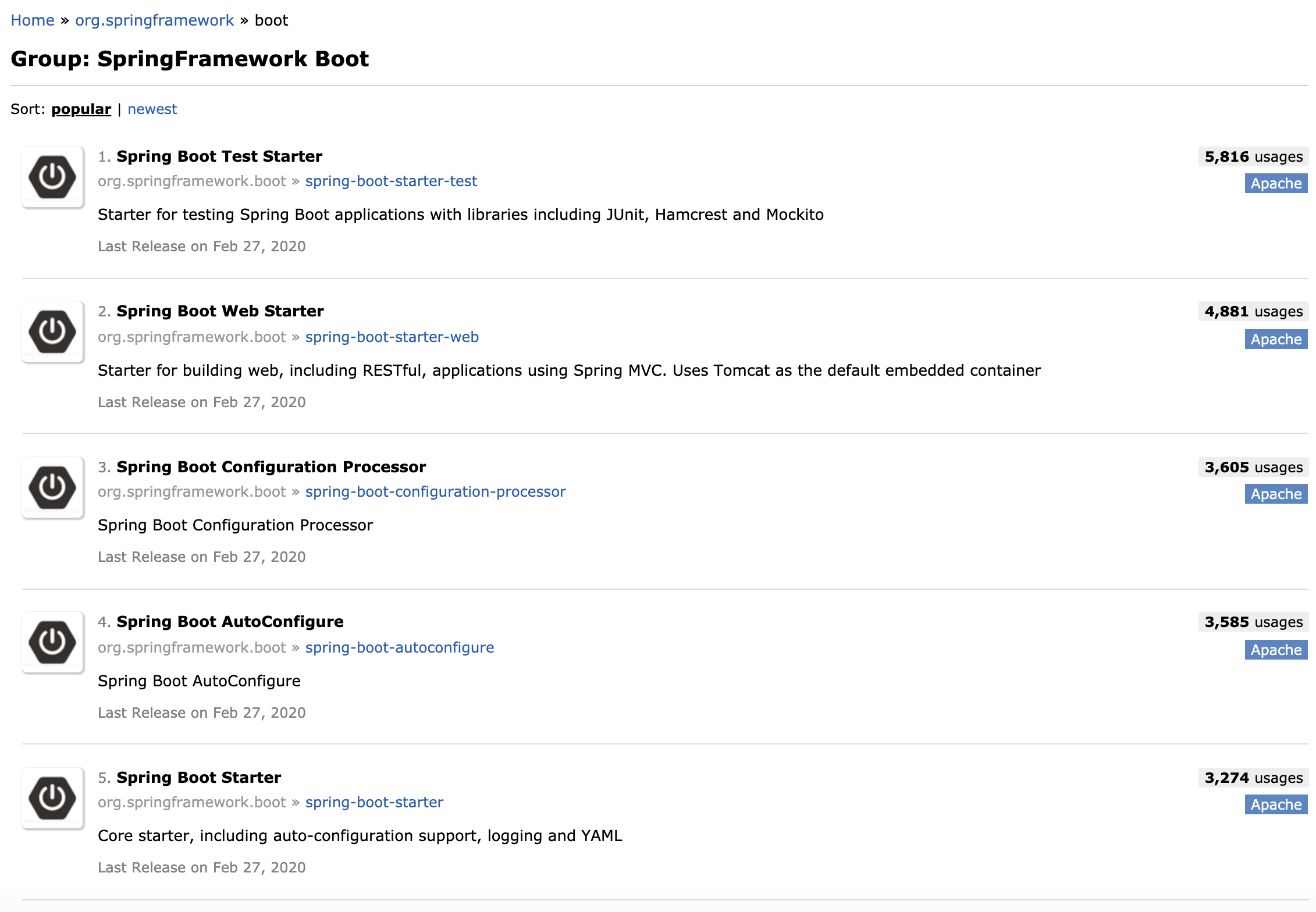Open spring-boot-starter-test artifact link

(x=391, y=181)
